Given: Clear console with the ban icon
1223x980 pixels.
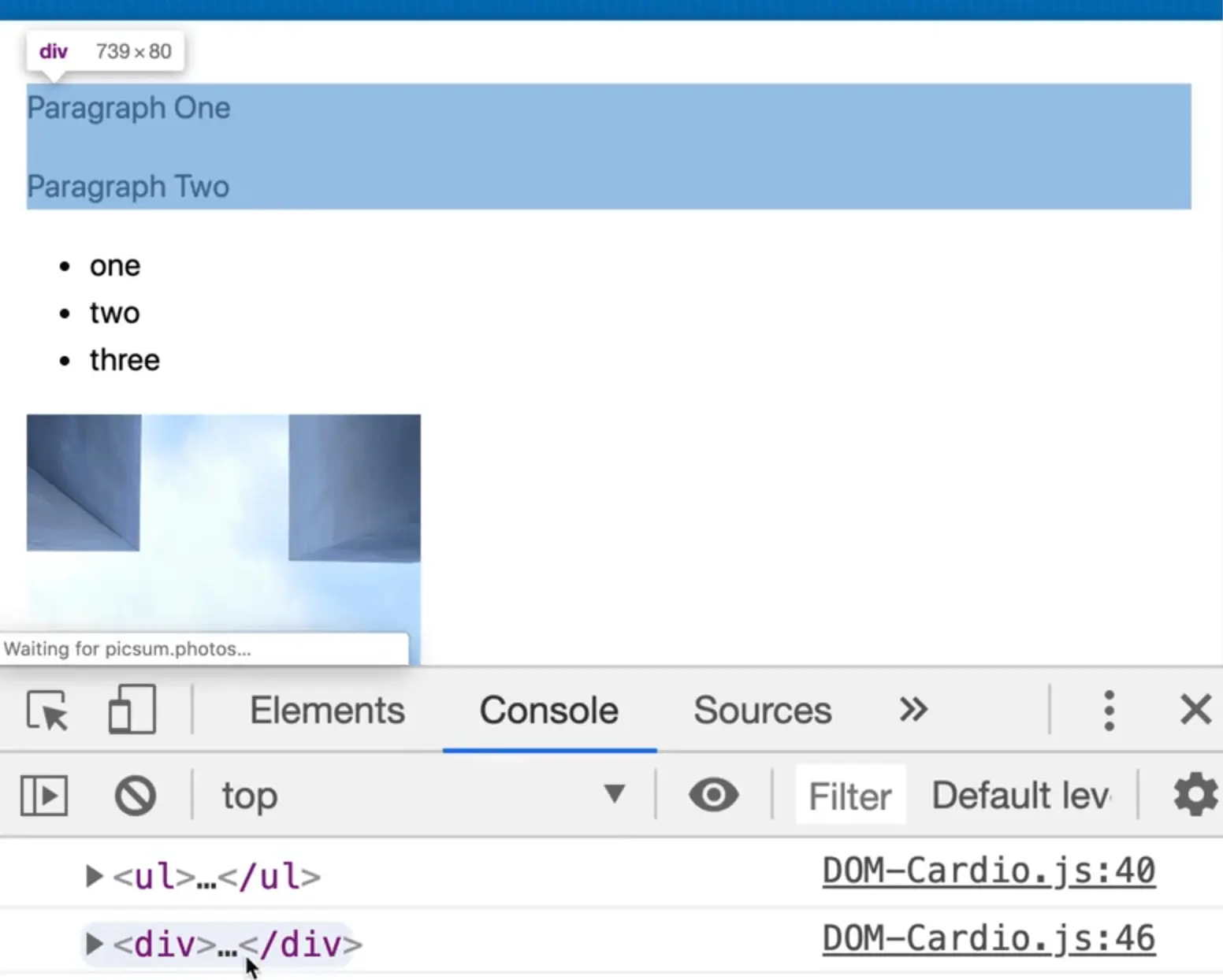Looking at the screenshot, I should [135, 796].
